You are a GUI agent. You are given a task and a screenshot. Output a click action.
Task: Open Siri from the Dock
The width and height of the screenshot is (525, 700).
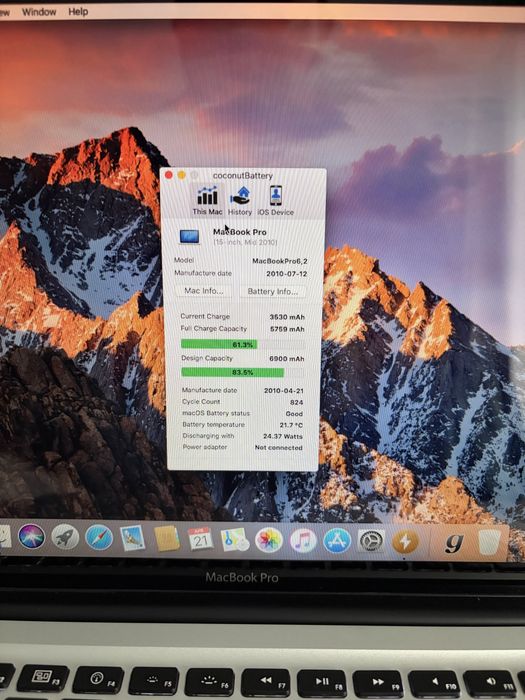pyautogui.click(x=31, y=536)
